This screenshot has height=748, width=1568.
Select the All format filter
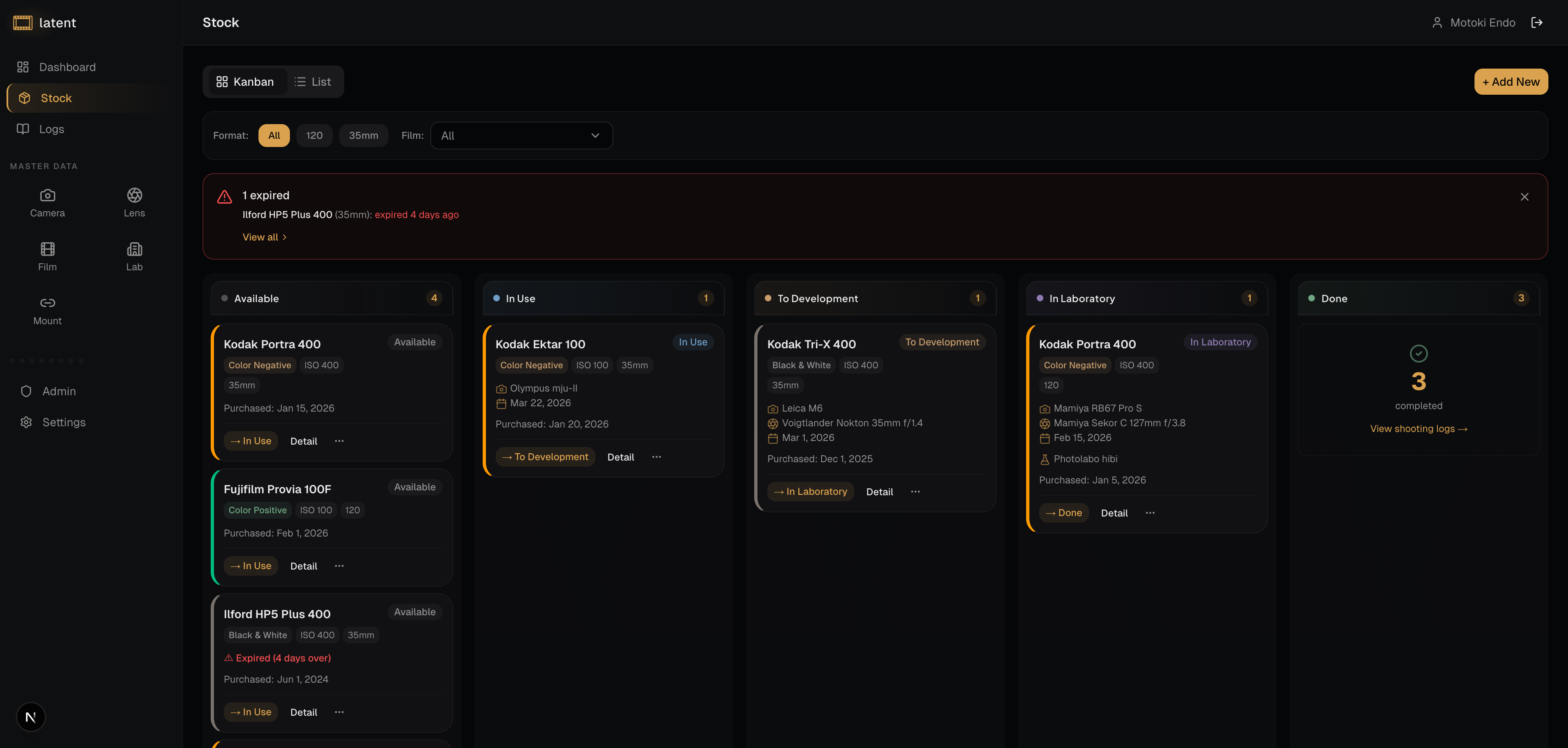274,135
